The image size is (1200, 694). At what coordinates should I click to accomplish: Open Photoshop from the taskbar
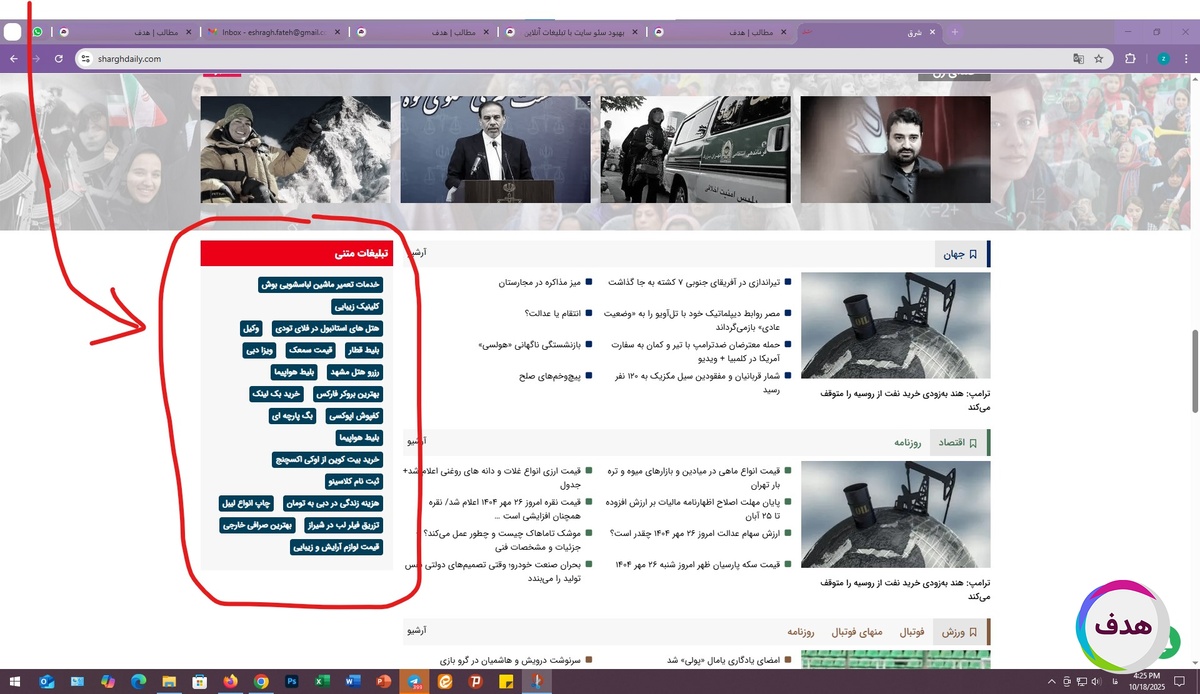pyautogui.click(x=292, y=682)
